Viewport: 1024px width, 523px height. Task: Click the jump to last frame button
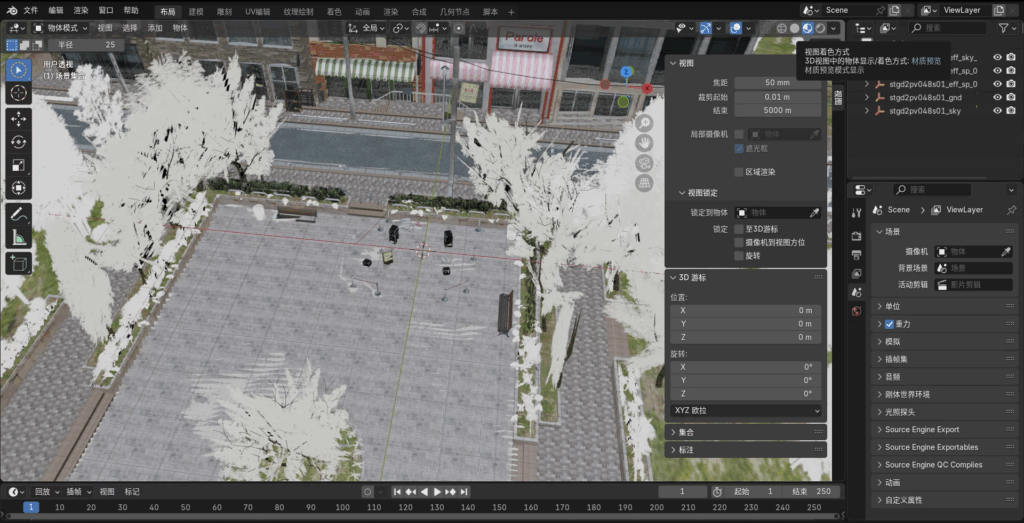[x=464, y=492]
